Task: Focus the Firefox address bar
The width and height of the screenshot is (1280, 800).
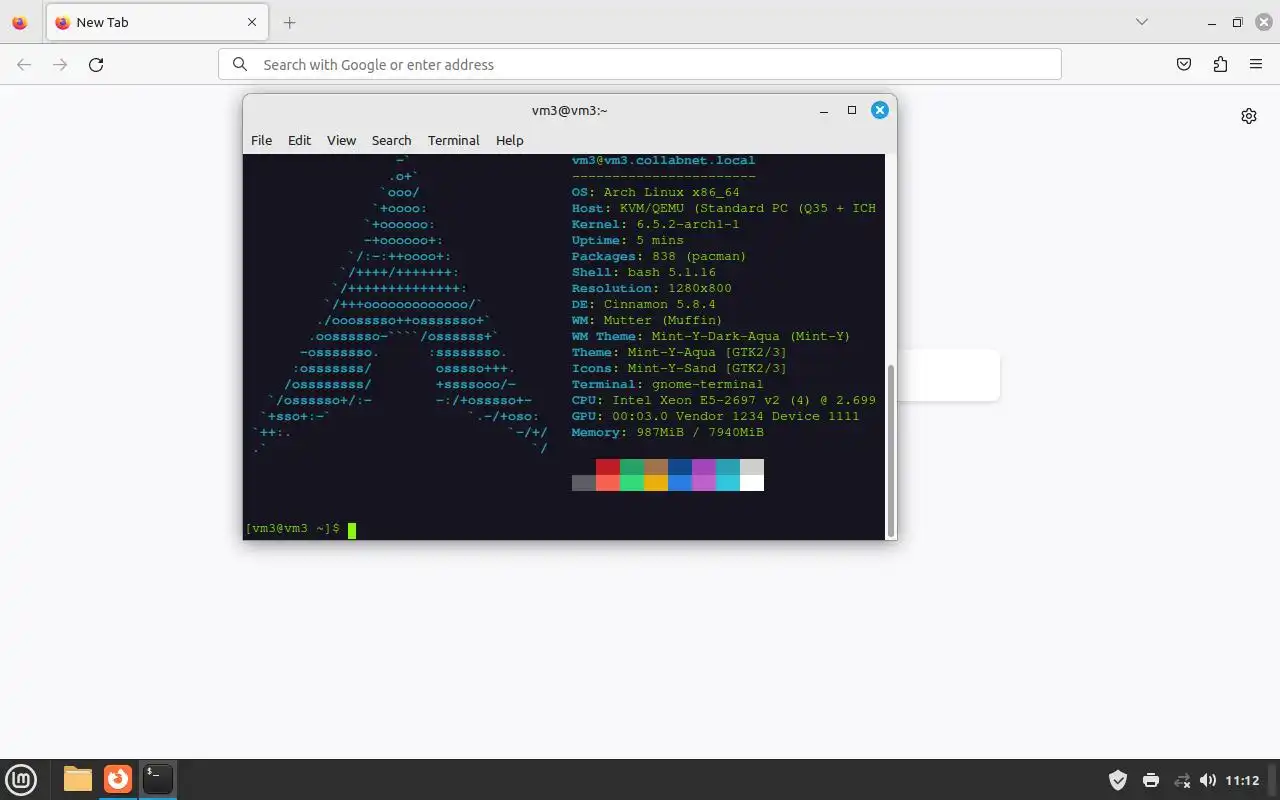Action: (x=639, y=64)
